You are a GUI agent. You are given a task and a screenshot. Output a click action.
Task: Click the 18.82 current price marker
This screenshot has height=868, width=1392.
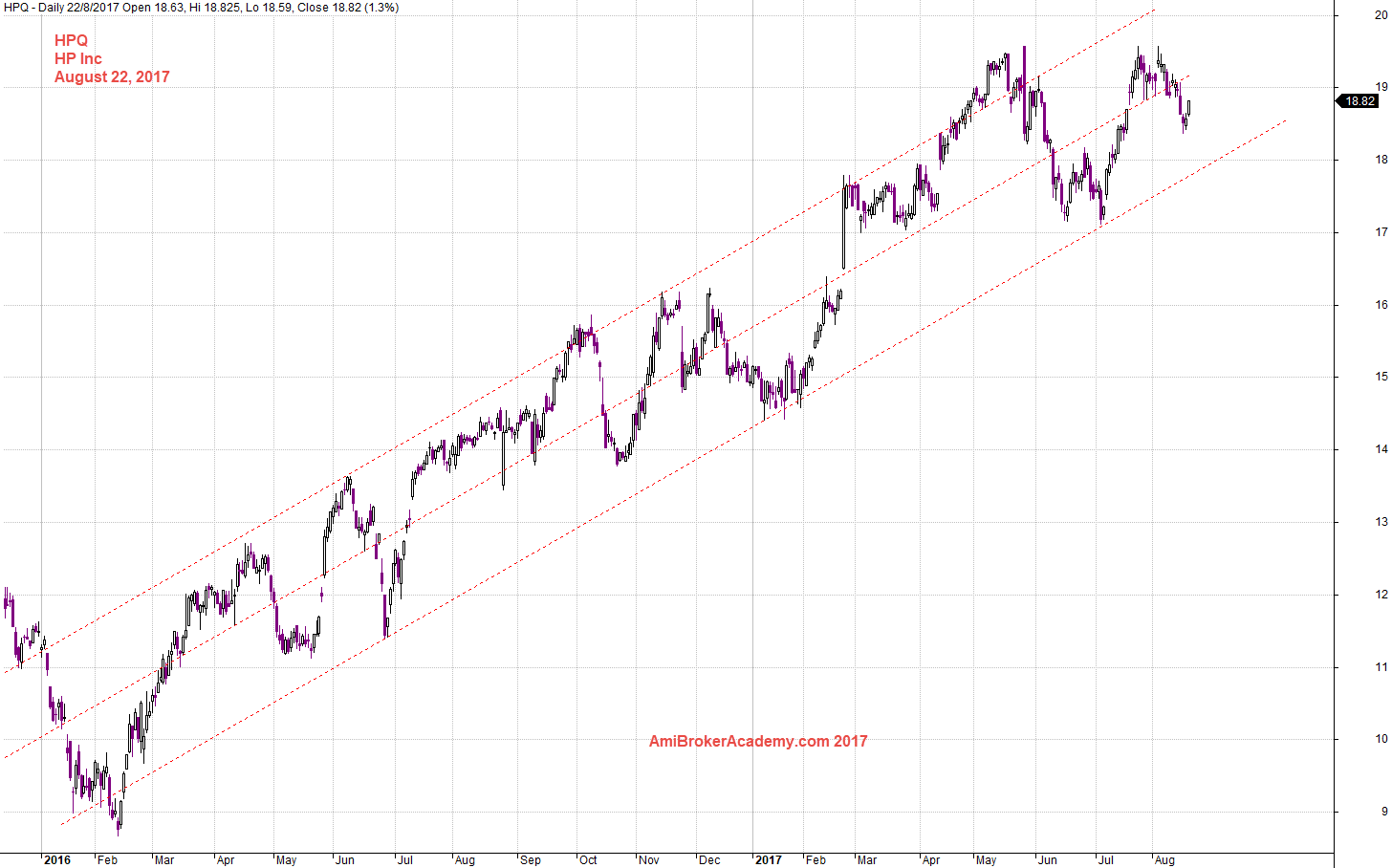[x=1359, y=101]
